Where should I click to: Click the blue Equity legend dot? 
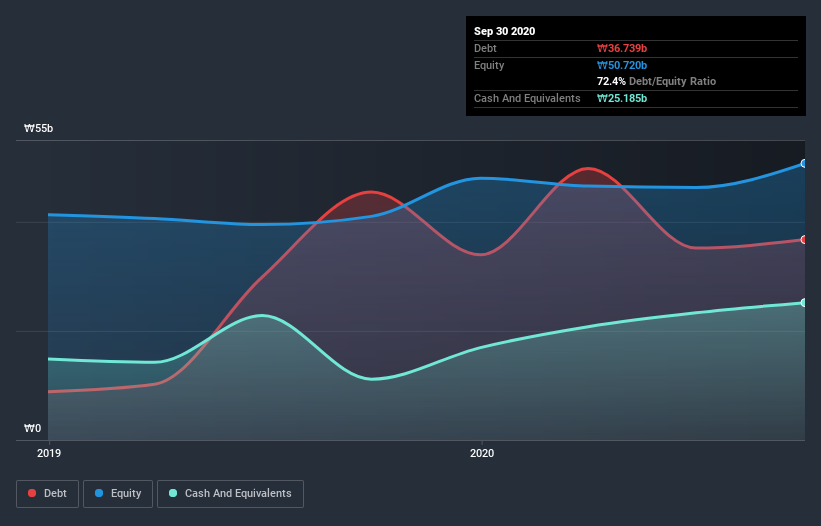(99, 493)
